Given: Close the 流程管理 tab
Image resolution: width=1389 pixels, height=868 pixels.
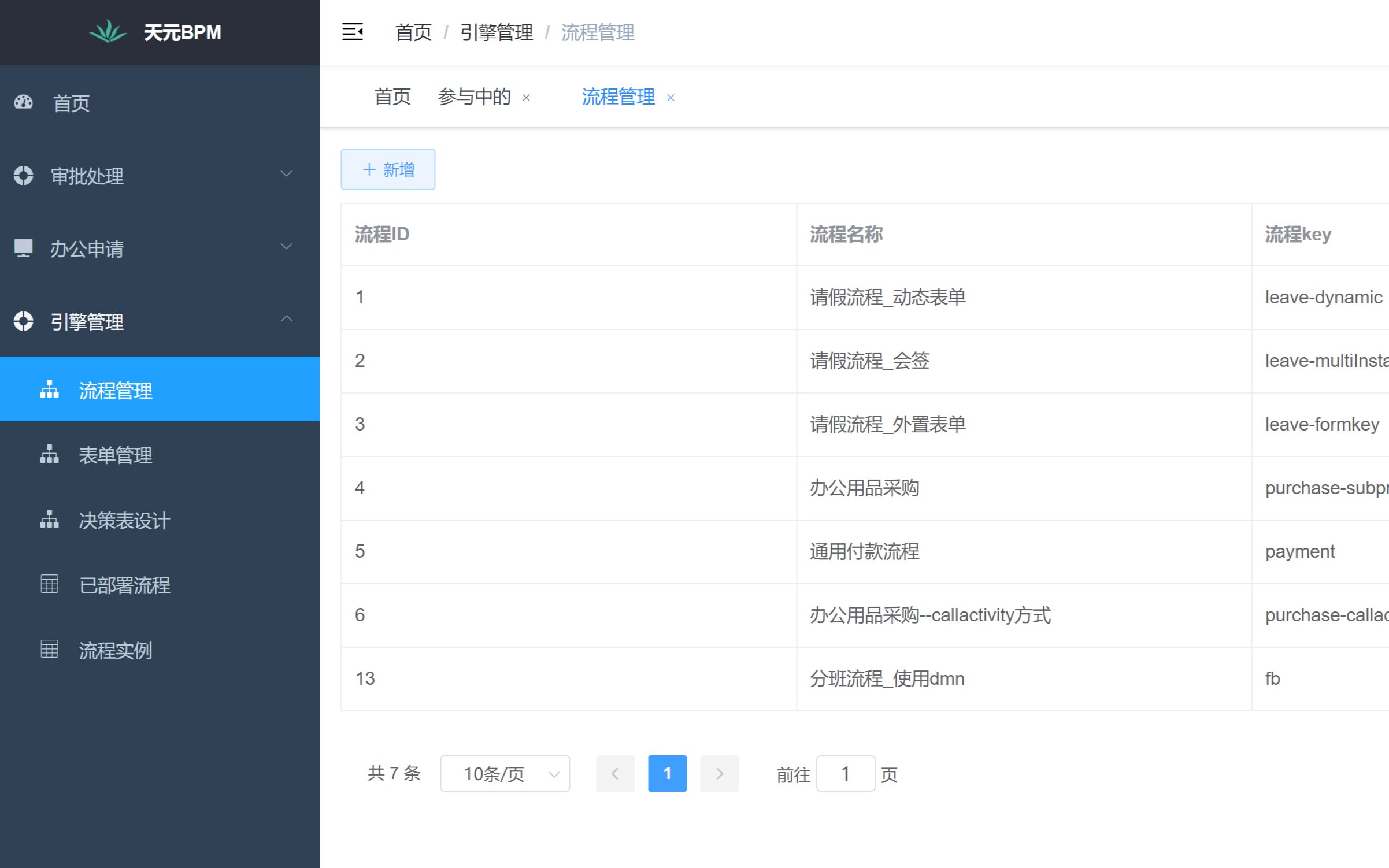Looking at the screenshot, I should tap(671, 98).
